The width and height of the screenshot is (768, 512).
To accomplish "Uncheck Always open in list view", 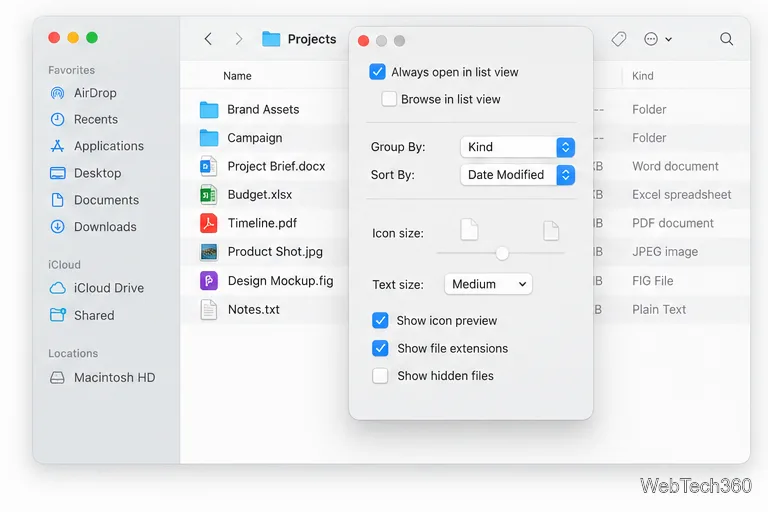I will point(377,72).
